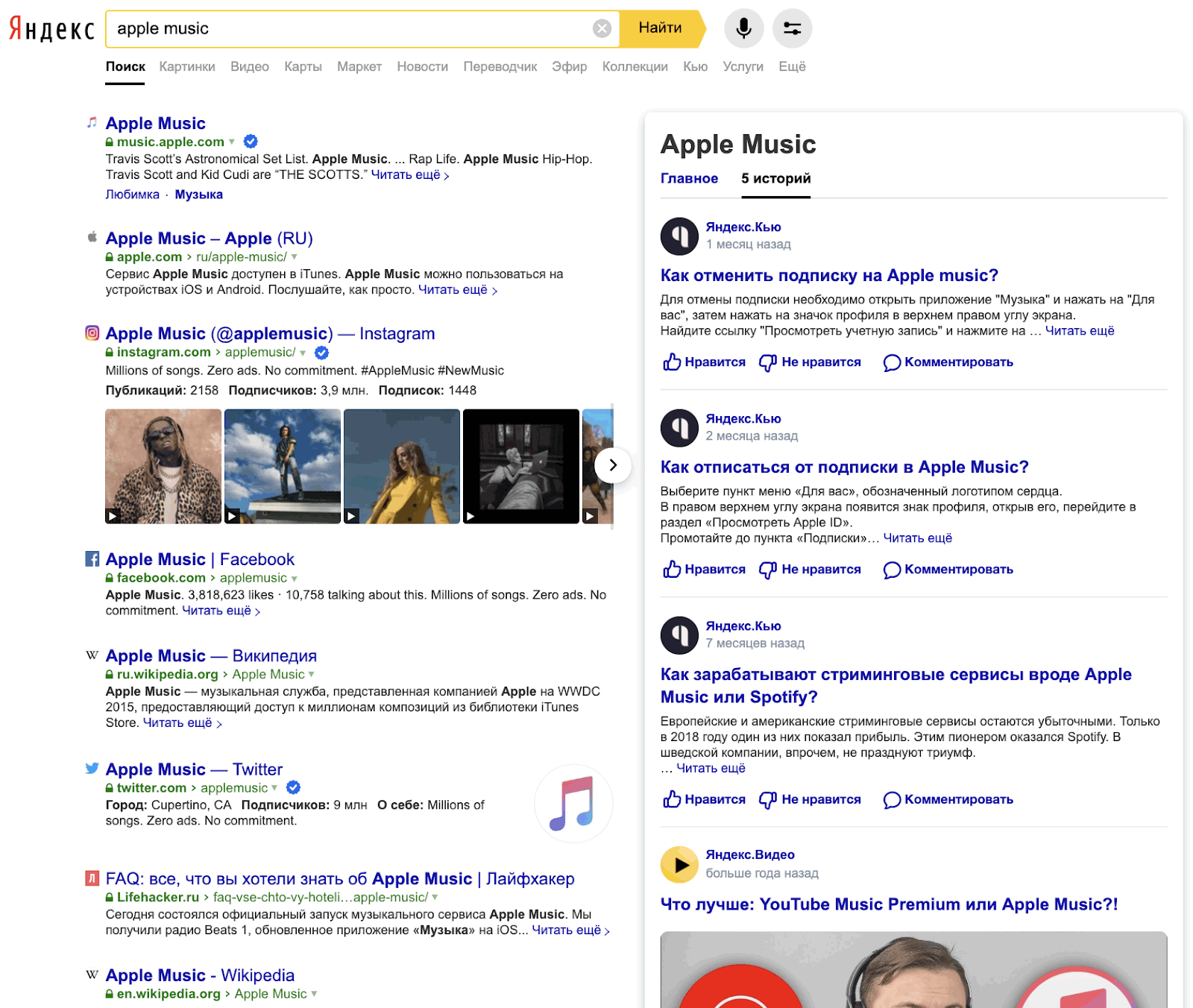Open the Instagram thumbnail of man in leopard jacket
The height and width of the screenshot is (1008, 1193).
pyautogui.click(x=163, y=466)
